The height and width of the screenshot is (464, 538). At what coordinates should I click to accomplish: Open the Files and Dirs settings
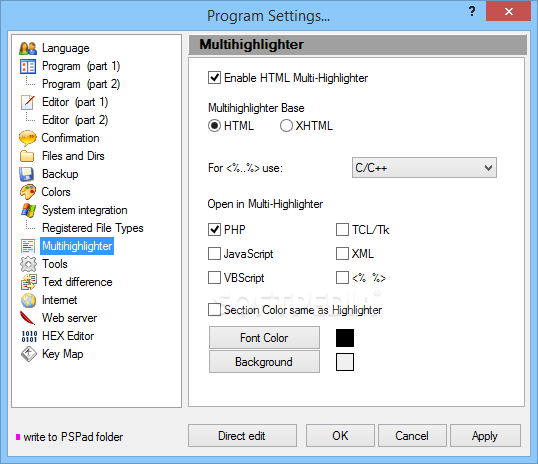[73, 156]
